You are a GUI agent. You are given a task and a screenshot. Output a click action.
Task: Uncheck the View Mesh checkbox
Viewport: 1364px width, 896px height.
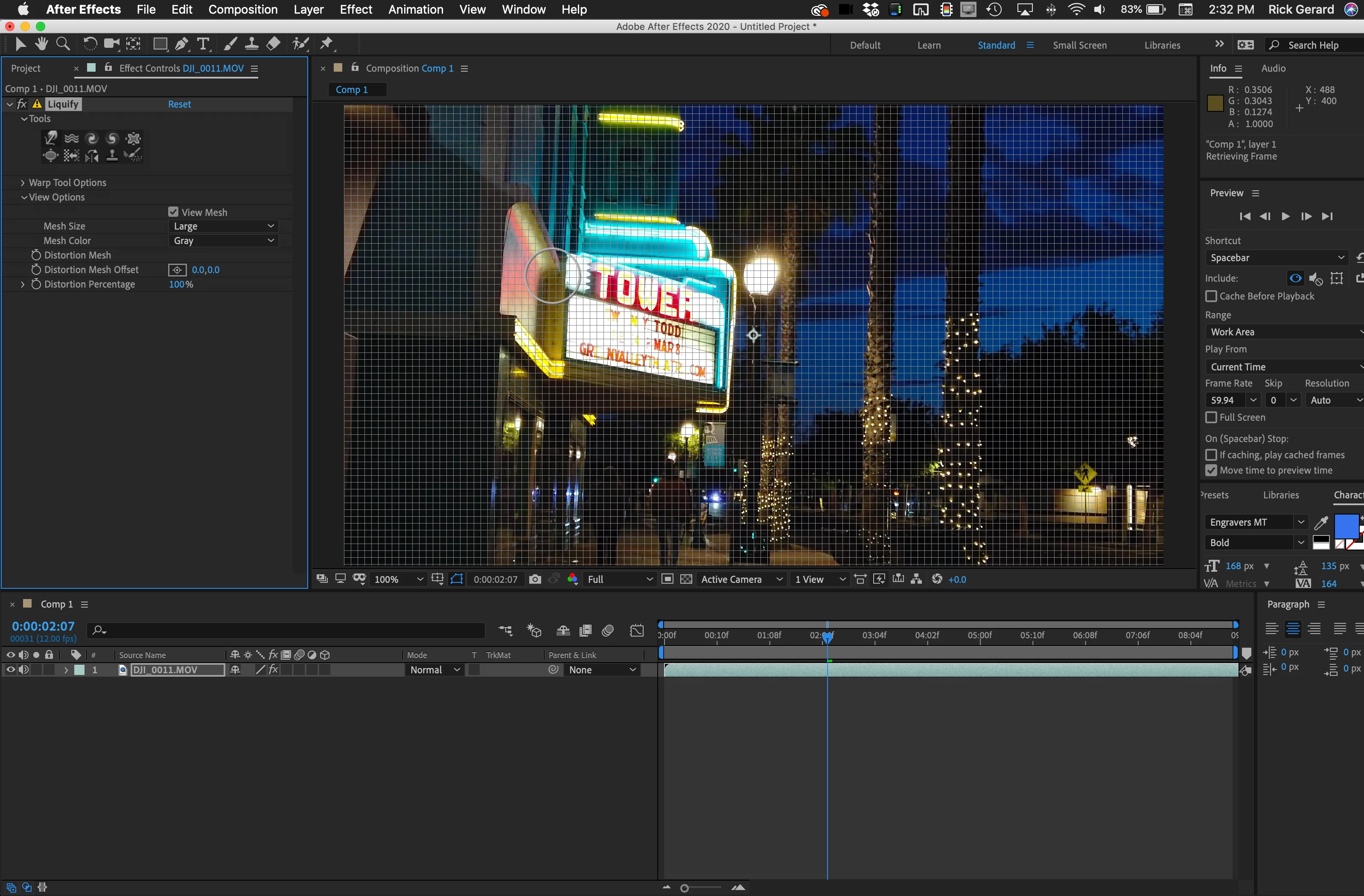[173, 212]
